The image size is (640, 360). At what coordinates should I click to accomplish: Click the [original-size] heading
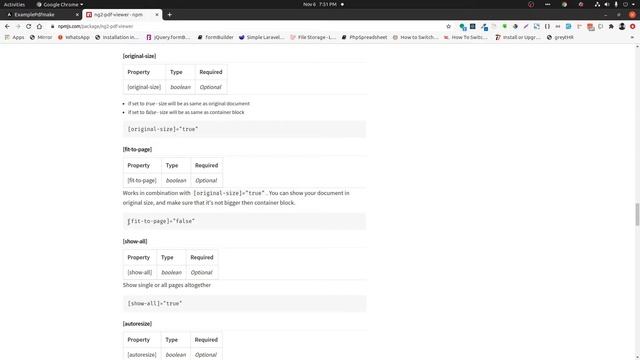(x=139, y=56)
